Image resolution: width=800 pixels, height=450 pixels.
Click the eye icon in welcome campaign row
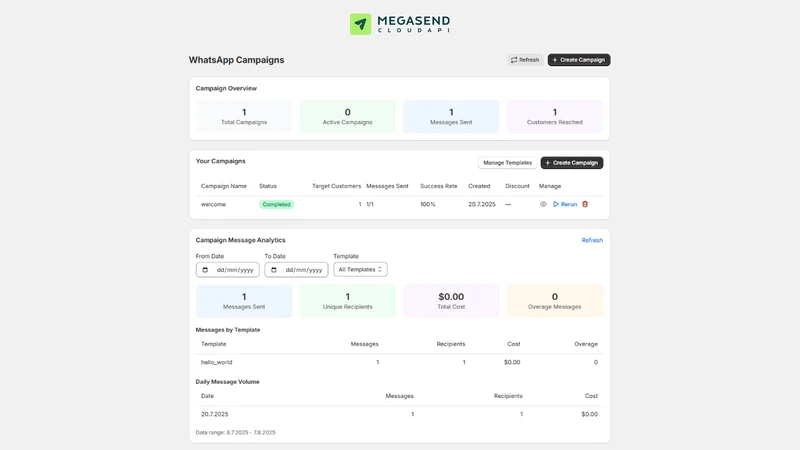click(543, 204)
